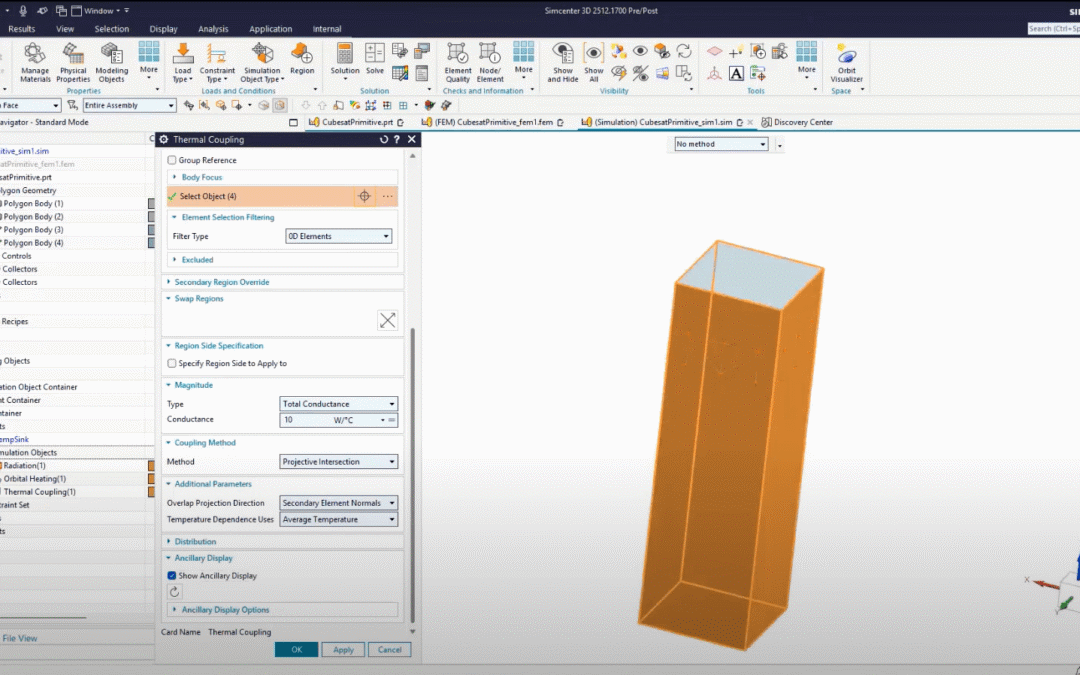Open the Coupling Method dropdown

click(x=338, y=462)
